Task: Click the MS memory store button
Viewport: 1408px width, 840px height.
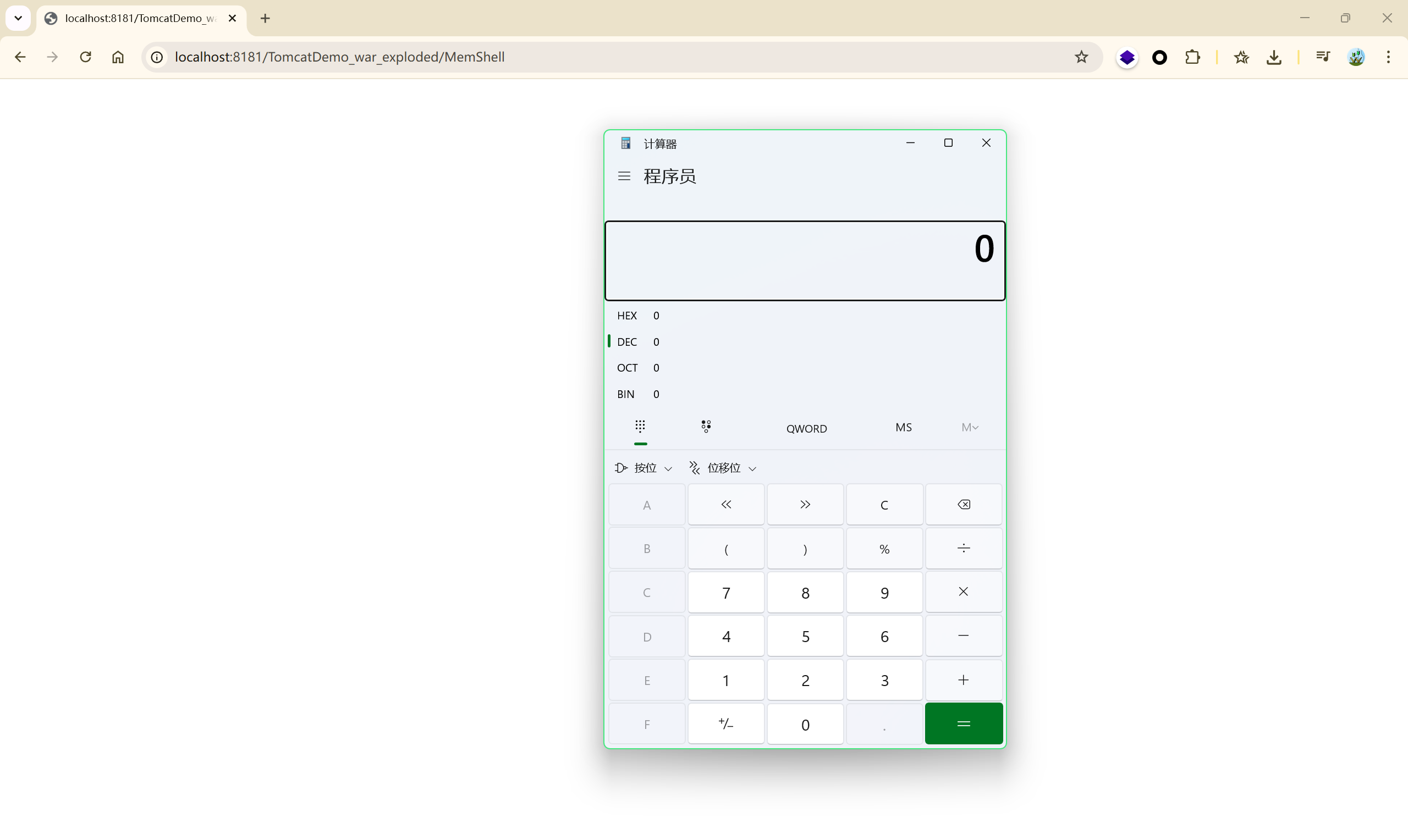Action: coord(903,427)
